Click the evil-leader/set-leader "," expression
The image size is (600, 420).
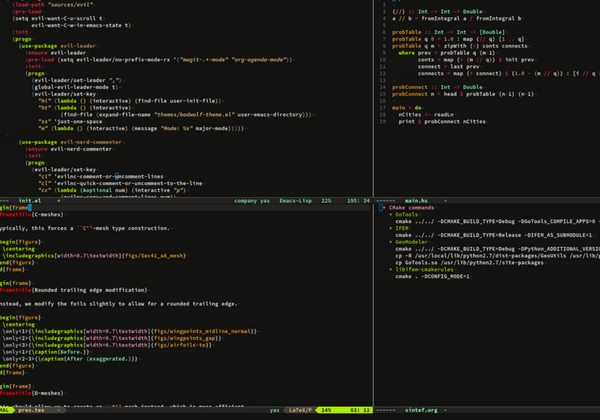[77, 80]
